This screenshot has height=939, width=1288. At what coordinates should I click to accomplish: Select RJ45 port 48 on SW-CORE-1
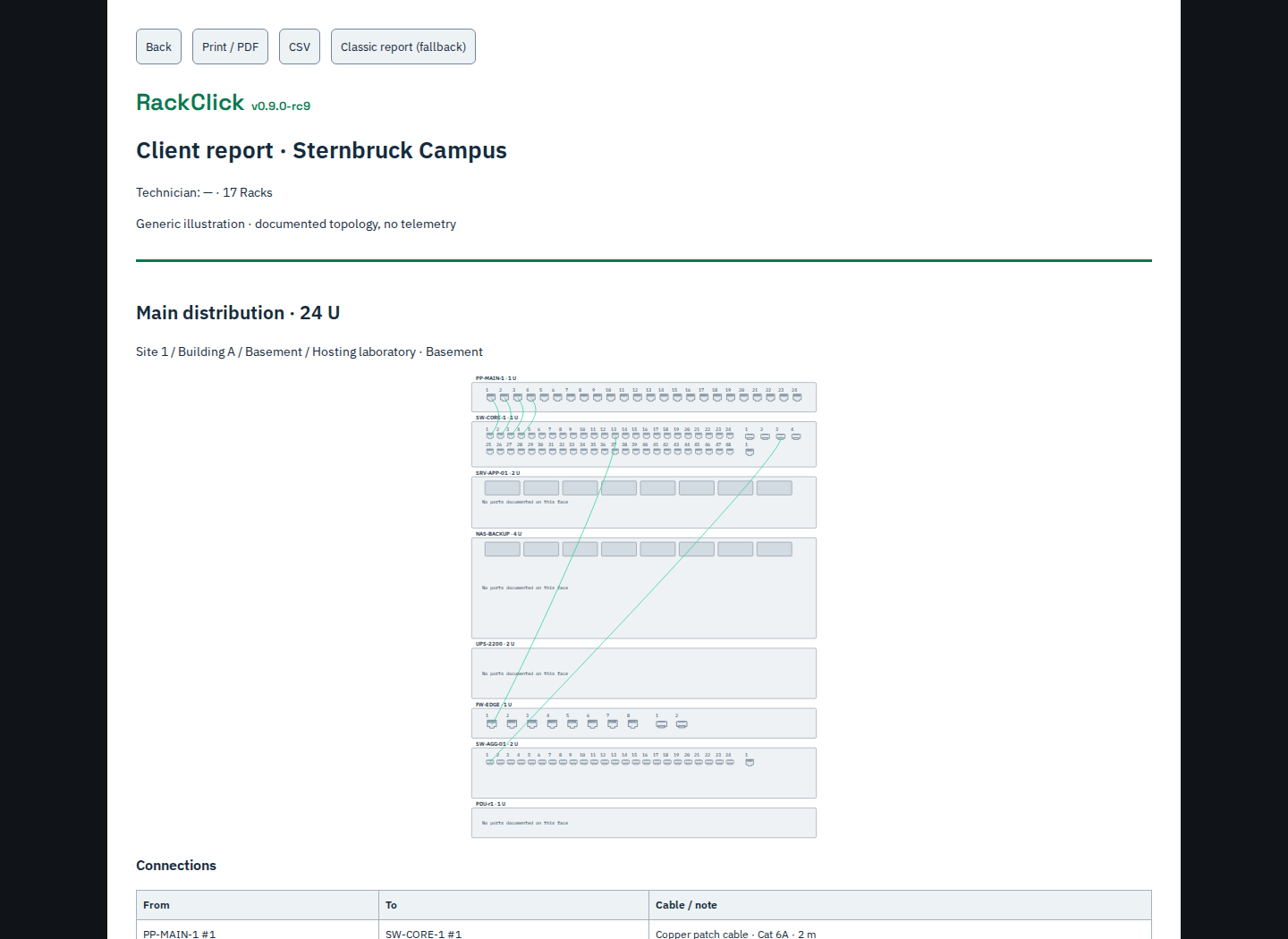coord(730,452)
